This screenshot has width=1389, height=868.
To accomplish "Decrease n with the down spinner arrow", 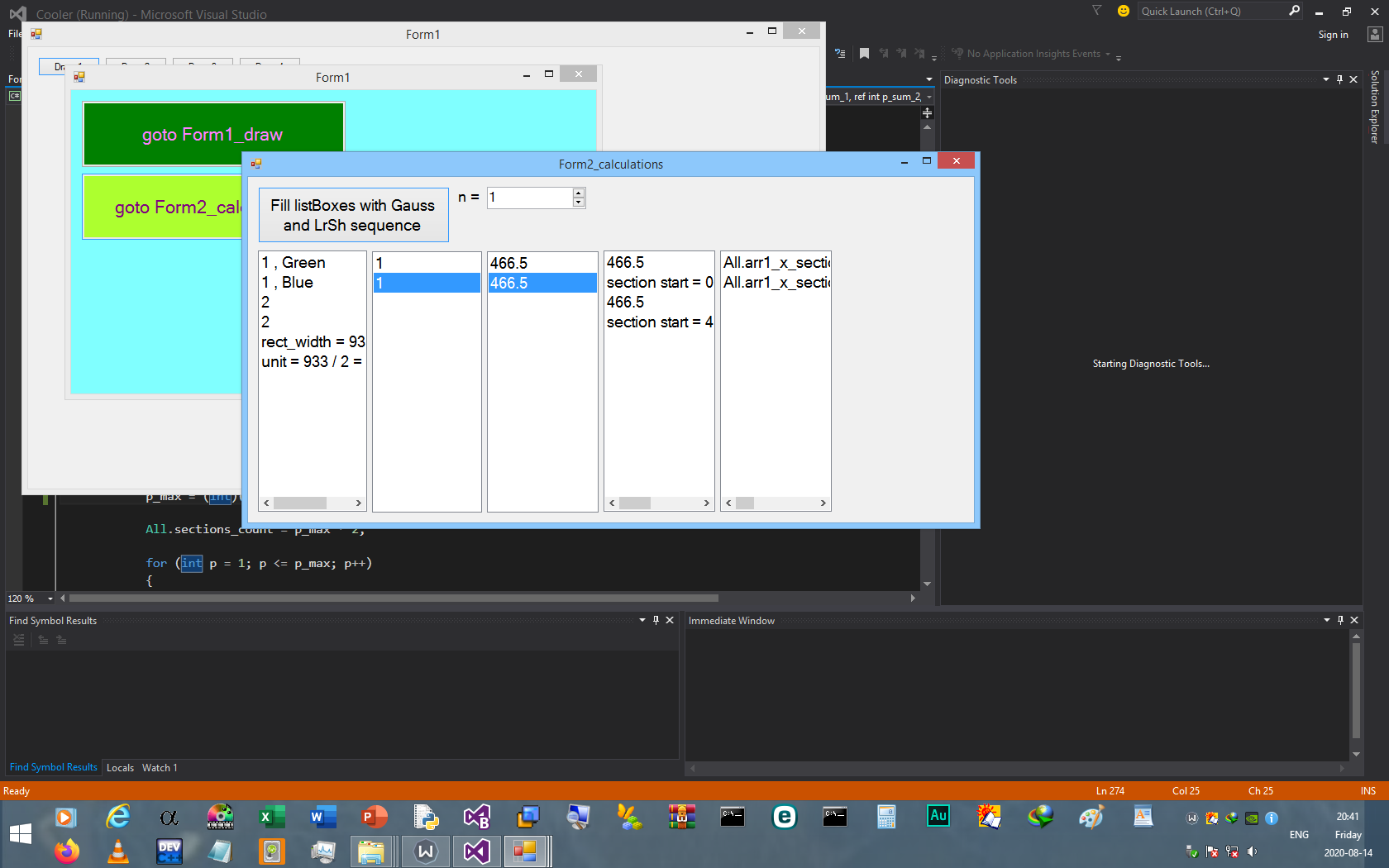I will (x=579, y=203).
